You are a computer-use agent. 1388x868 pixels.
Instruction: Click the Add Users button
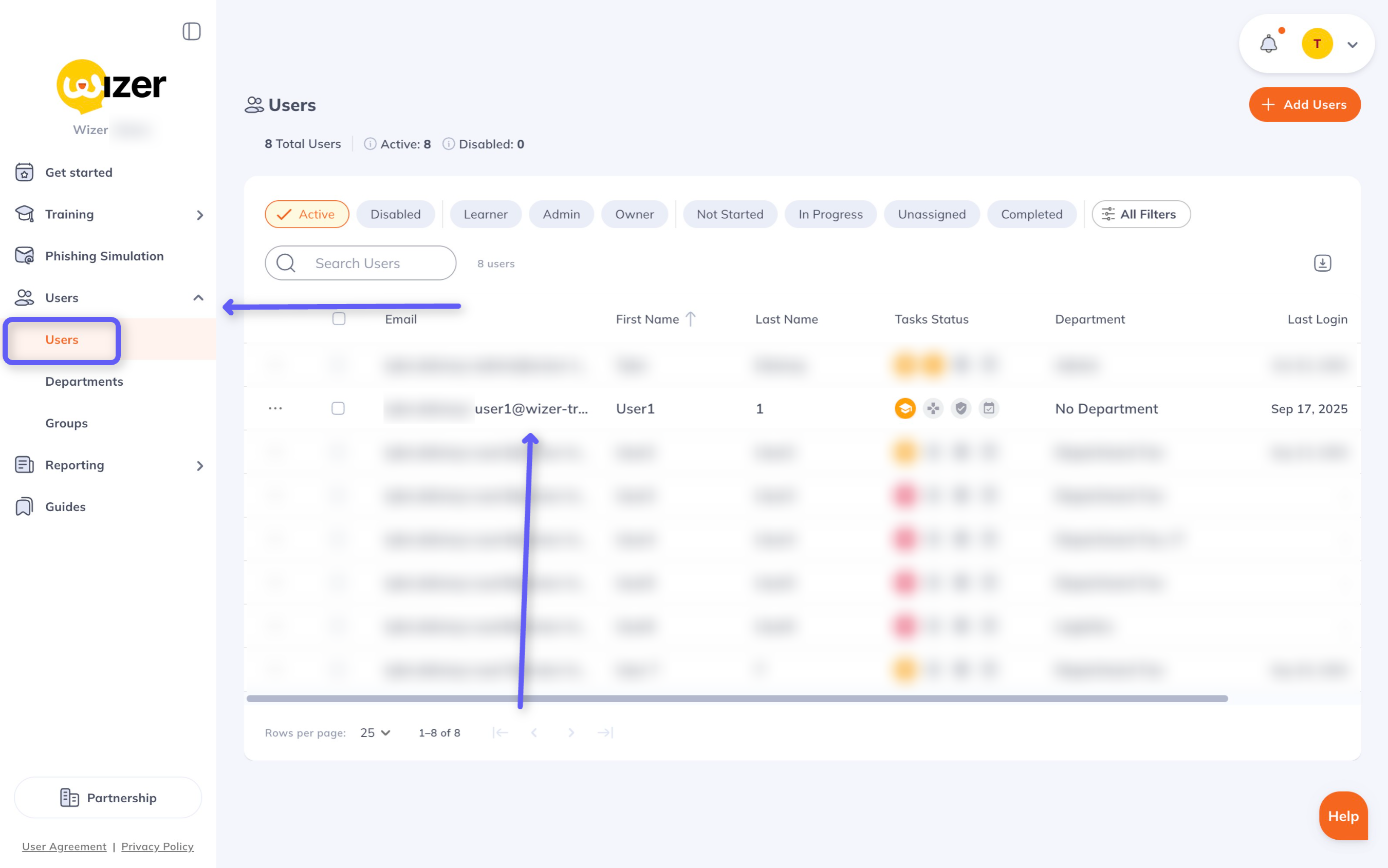[1304, 104]
